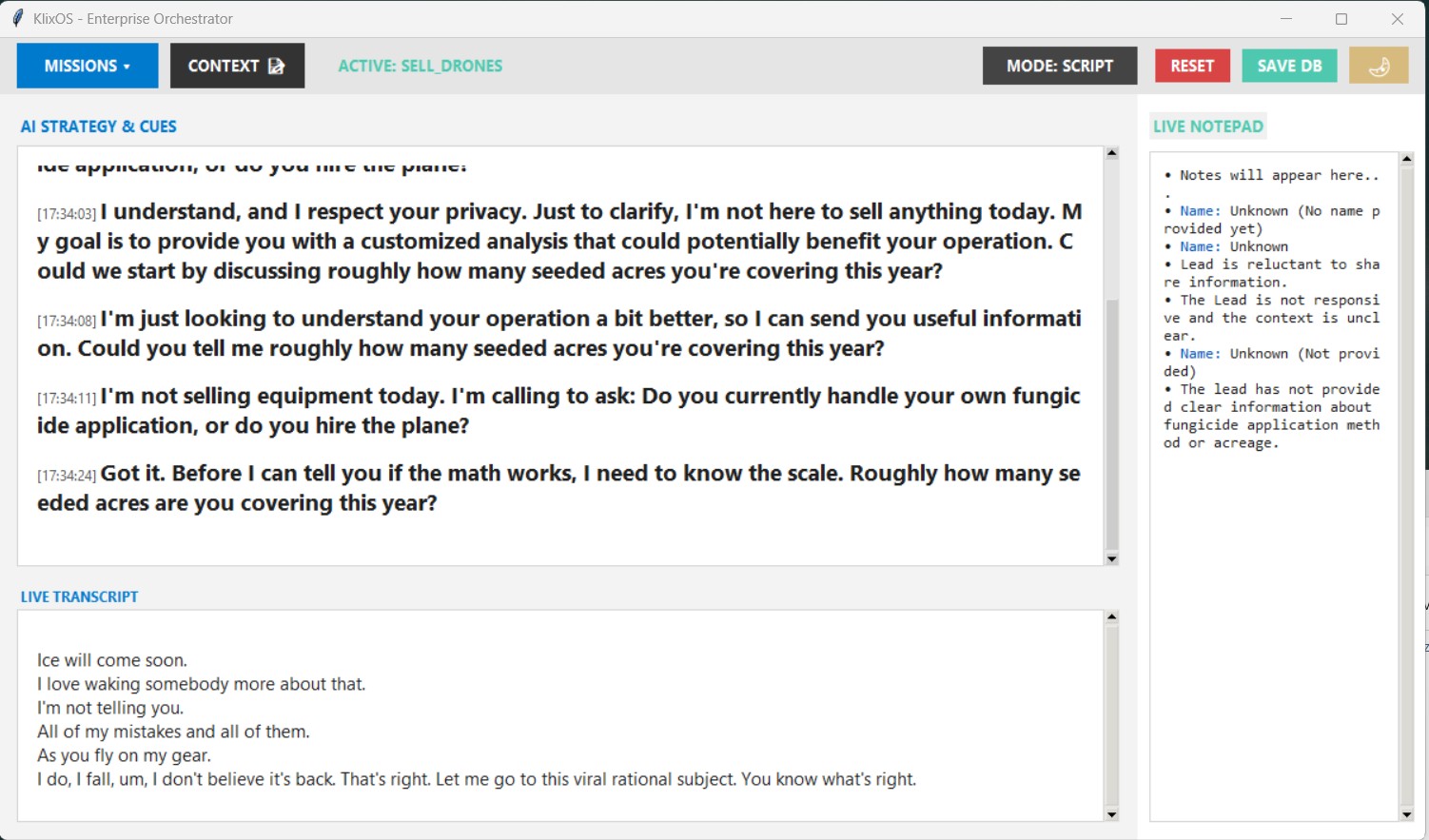This screenshot has height=840, width=1429.
Task: Click the transcript line 'Ice will come soon.'
Action: click(x=111, y=659)
